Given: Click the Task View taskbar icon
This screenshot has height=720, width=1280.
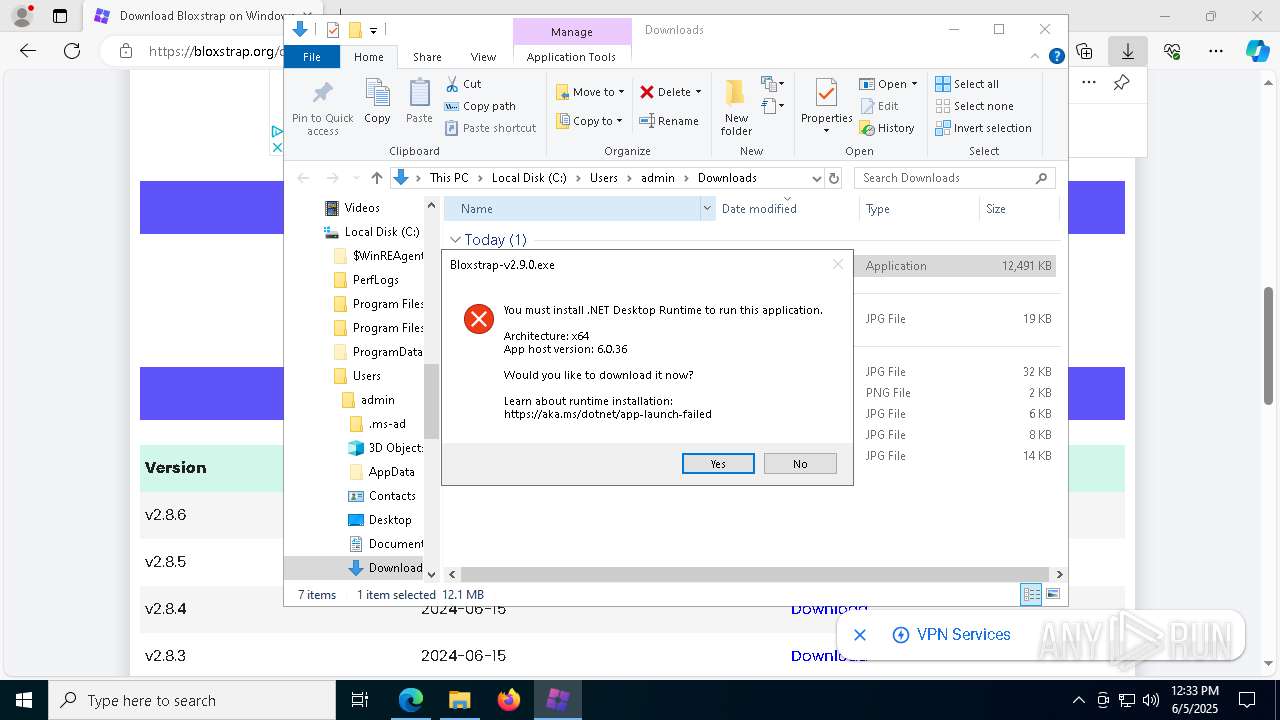Looking at the screenshot, I should [x=360, y=700].
